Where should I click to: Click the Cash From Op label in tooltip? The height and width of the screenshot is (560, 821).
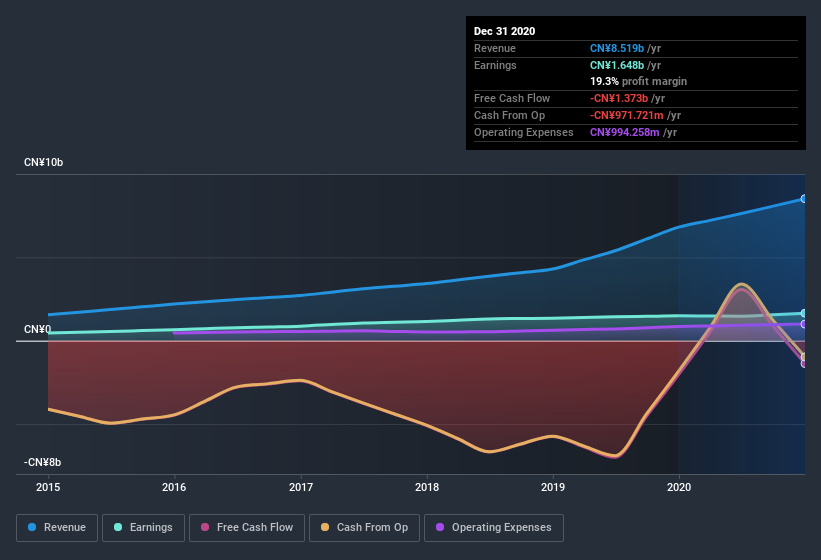tap(509, 116)
